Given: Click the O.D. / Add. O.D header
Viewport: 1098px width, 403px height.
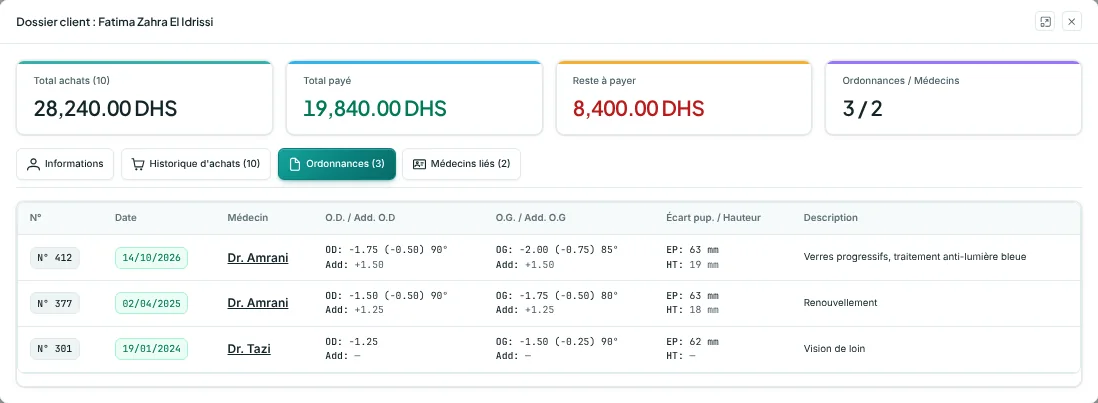Looking at the screenshot, I should pos(361,218).
